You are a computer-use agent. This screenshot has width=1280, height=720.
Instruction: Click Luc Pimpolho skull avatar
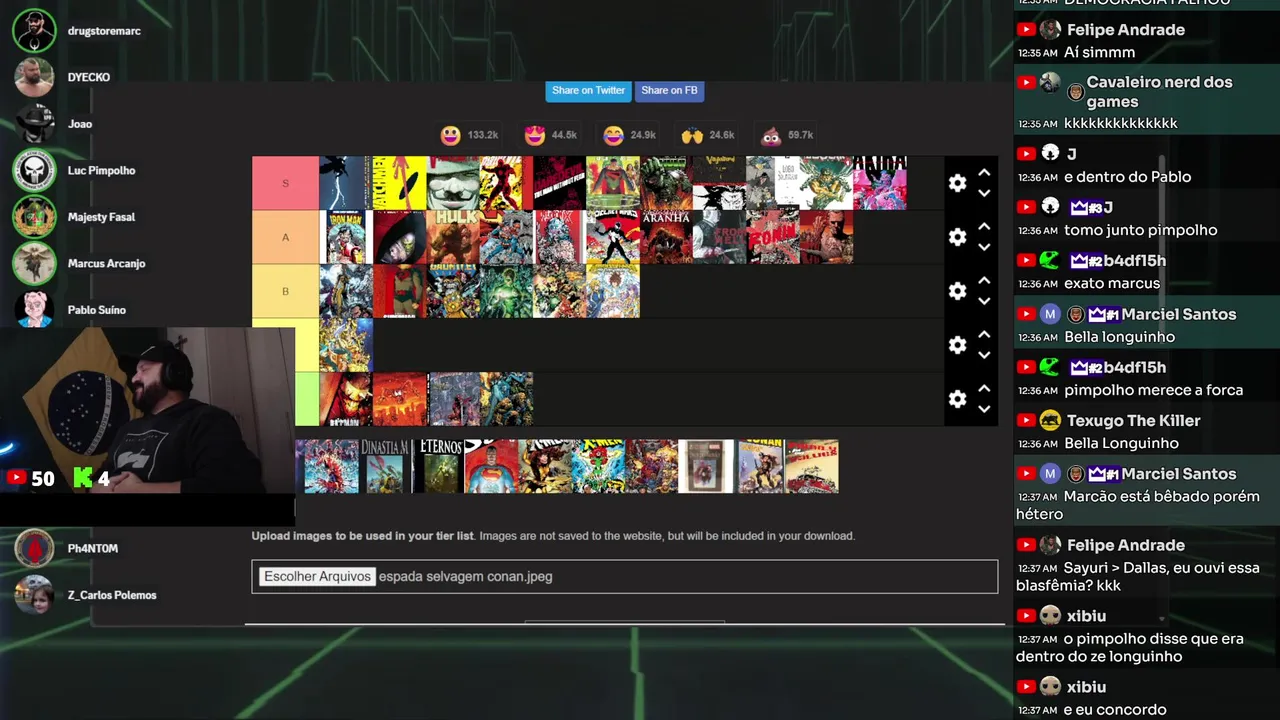click(34, 170)
